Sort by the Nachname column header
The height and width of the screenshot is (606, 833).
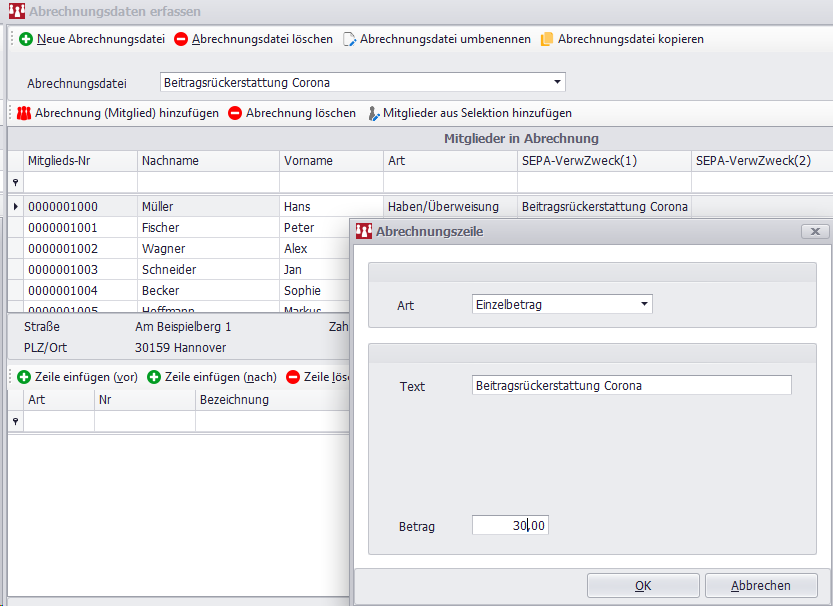point(208,160)
